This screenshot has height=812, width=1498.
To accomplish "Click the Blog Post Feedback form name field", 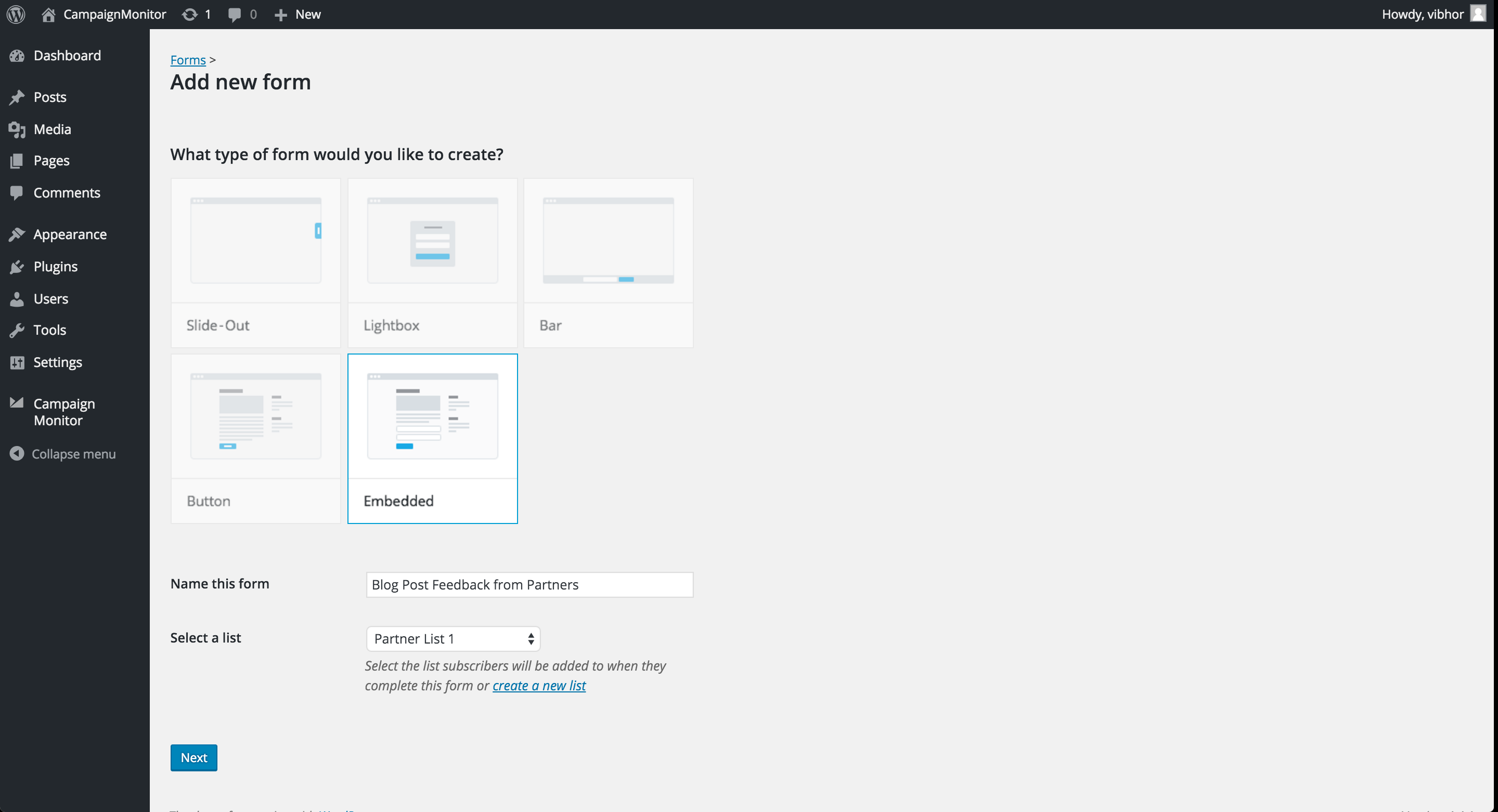I will coord(528,584).
